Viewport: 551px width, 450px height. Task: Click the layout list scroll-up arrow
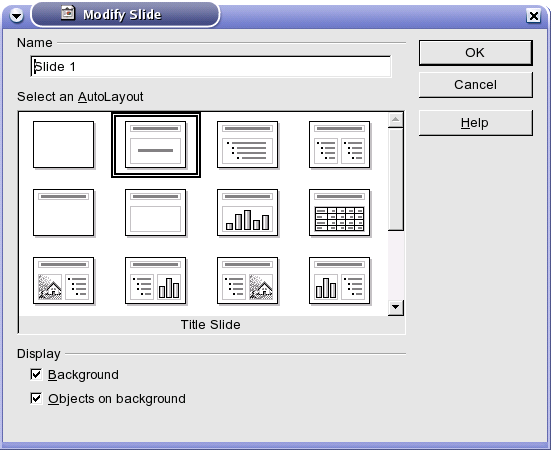pyautogui.click(x=396, y=120)
